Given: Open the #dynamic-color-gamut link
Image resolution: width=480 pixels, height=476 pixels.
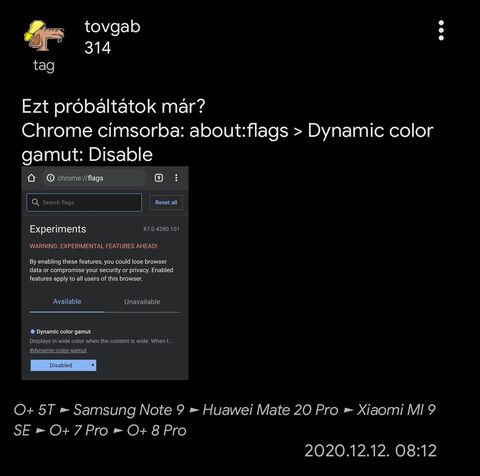Looking at the screenshot, I should [x=58, y=350].
